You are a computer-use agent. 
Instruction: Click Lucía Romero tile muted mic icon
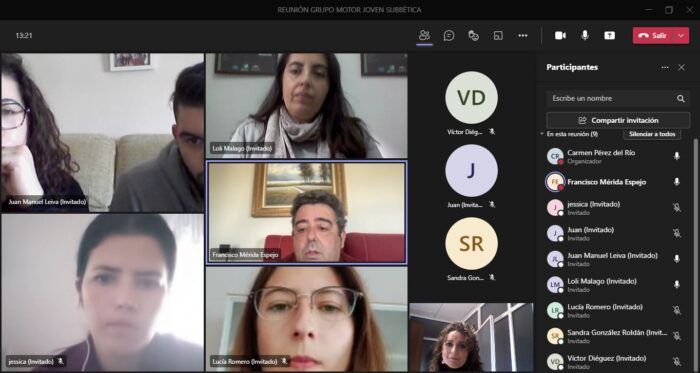coord(284,361)
